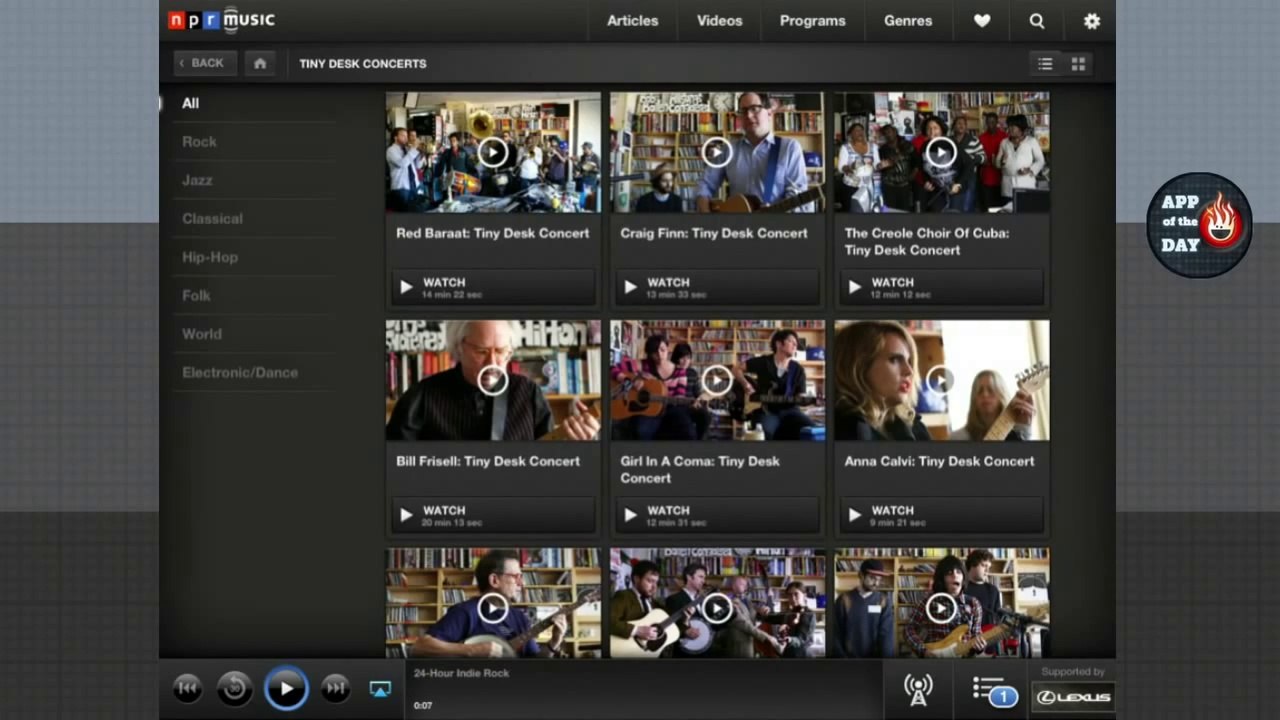Open Craig Finn concert title

(x=714, y=233)
